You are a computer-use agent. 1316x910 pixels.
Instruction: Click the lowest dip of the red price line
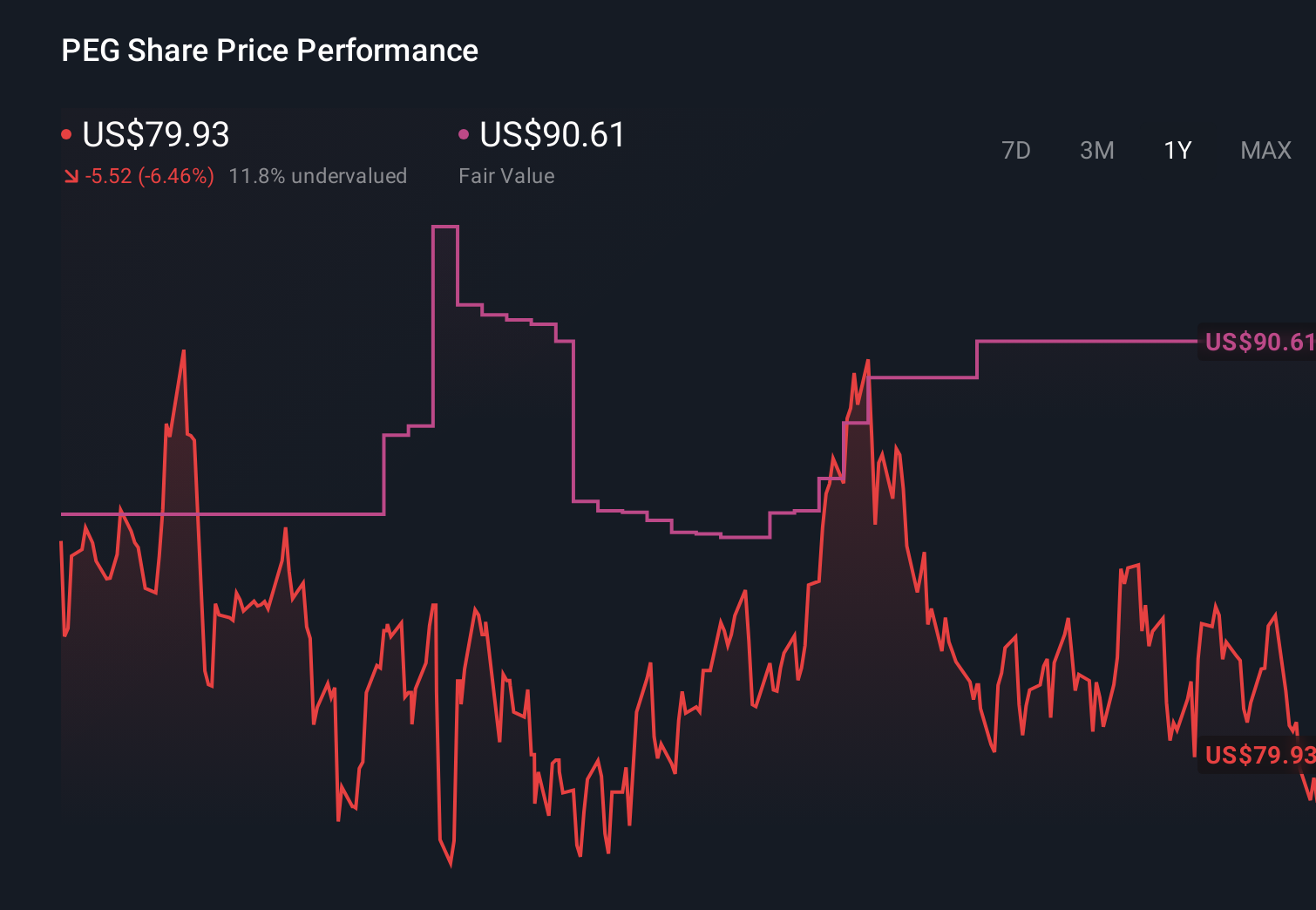tap(450, 865)
